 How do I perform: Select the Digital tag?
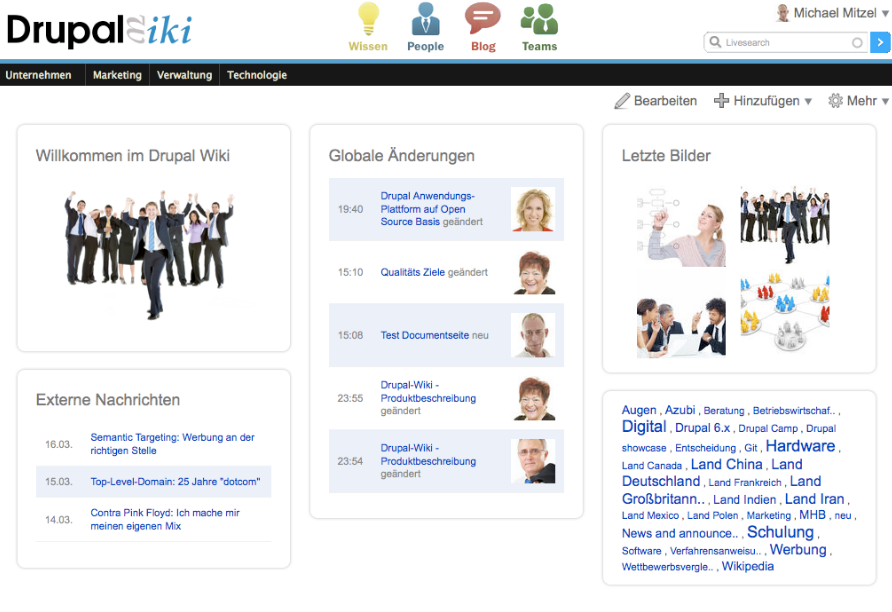[x=644, y=427]
